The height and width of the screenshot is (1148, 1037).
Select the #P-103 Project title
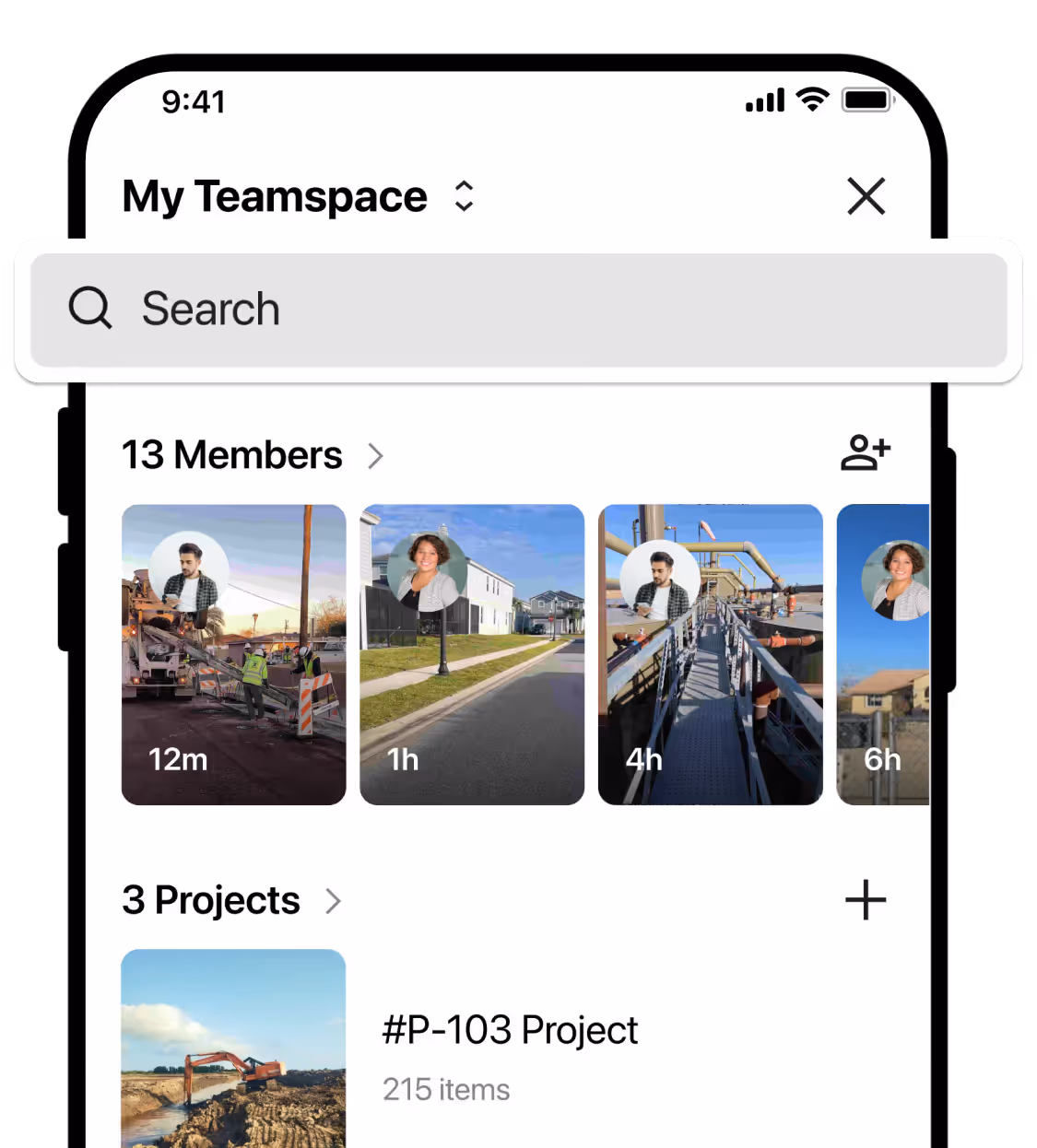click(510, 1030)
